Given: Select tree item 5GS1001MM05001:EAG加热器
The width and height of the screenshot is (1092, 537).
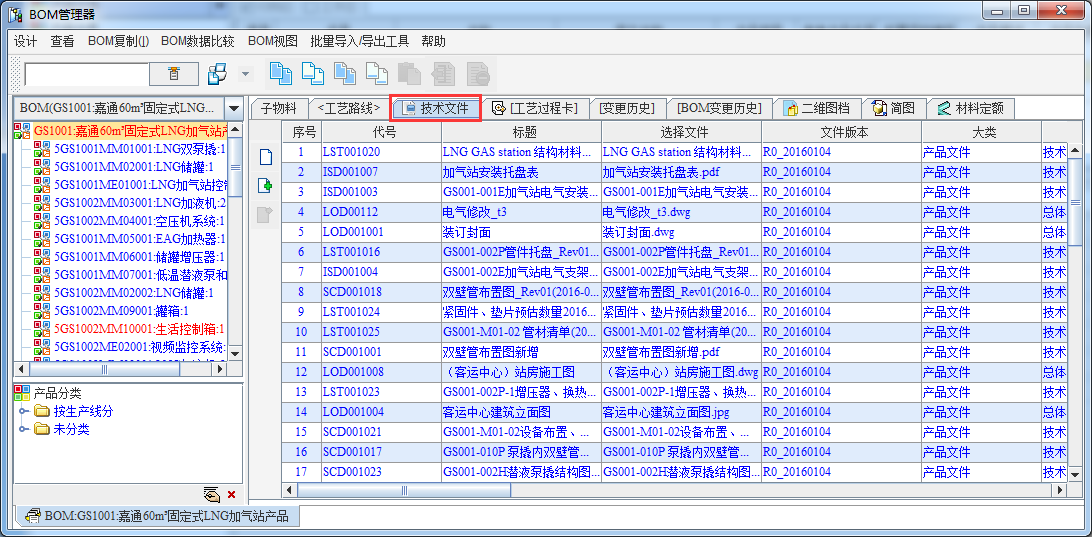Looking at the screenshot, I should tap(139, 239).
